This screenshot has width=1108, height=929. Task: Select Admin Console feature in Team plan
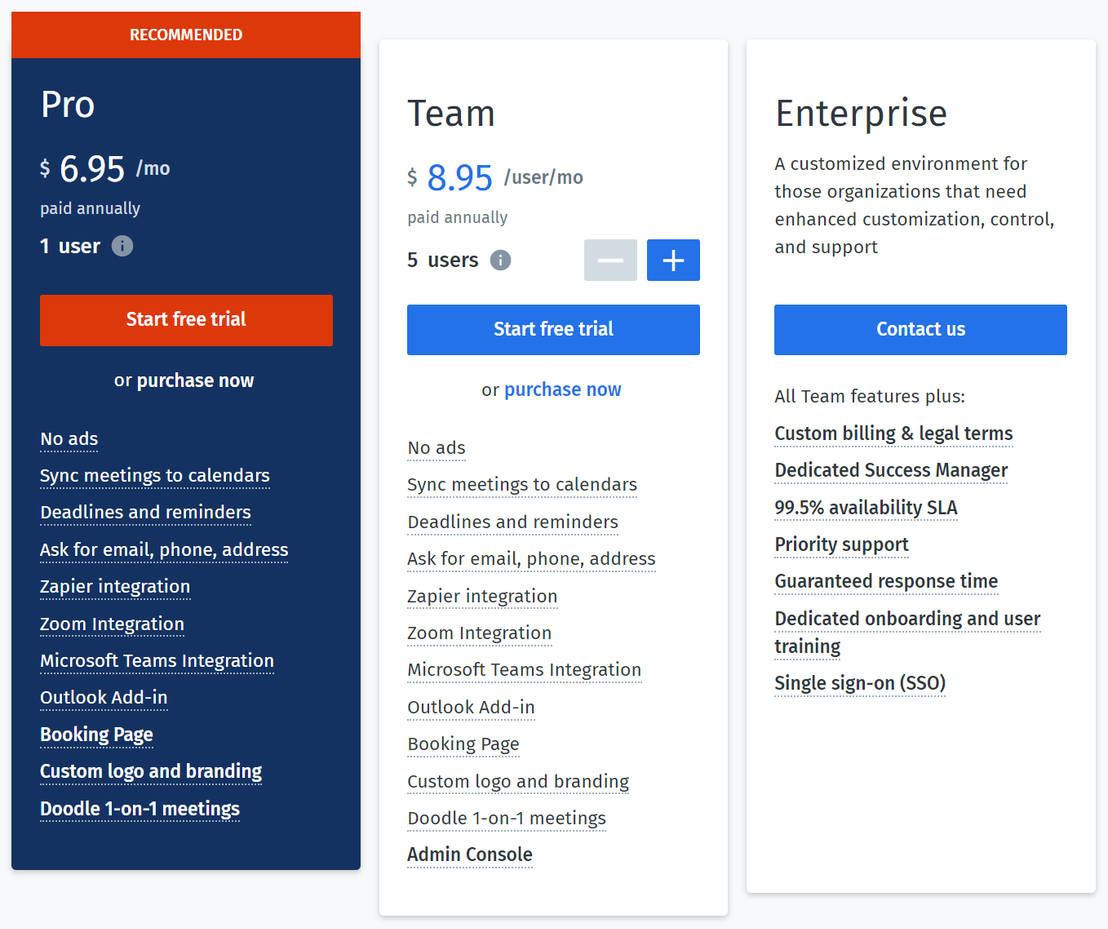click(x=469, y=855)
